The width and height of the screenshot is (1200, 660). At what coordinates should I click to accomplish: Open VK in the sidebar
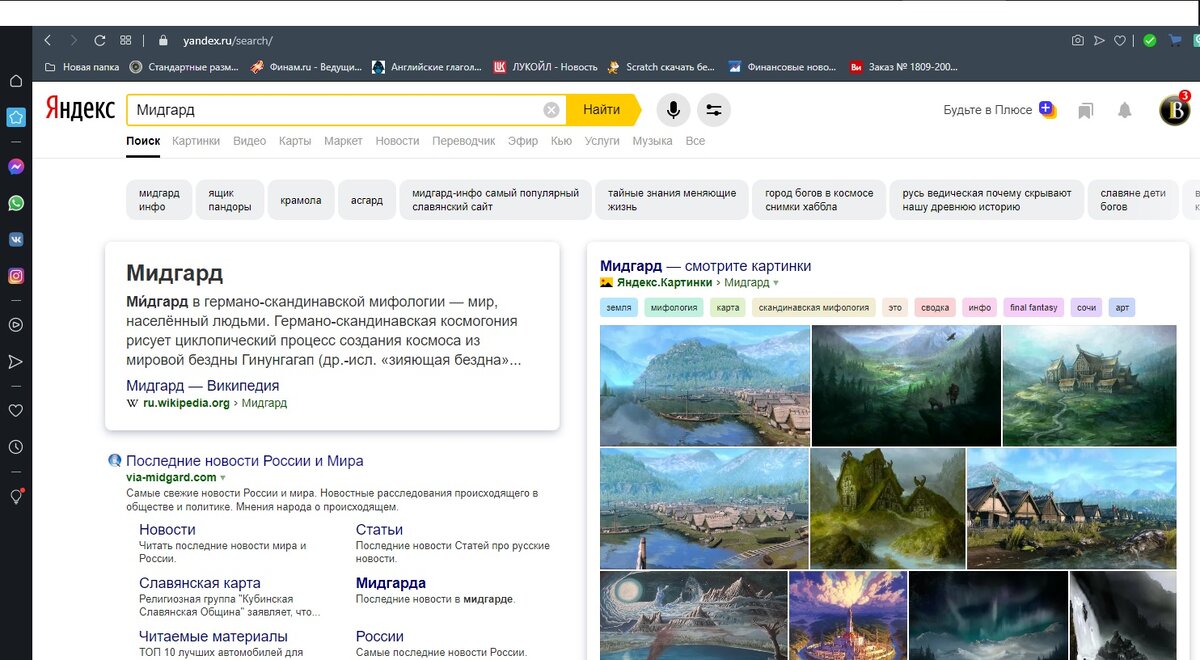pos(16,240)
